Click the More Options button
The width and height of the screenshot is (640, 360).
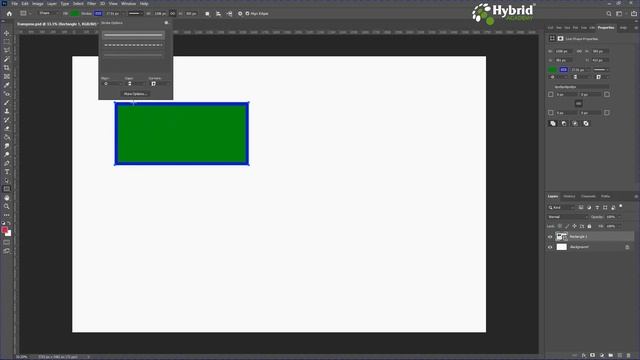coord(135,94)
